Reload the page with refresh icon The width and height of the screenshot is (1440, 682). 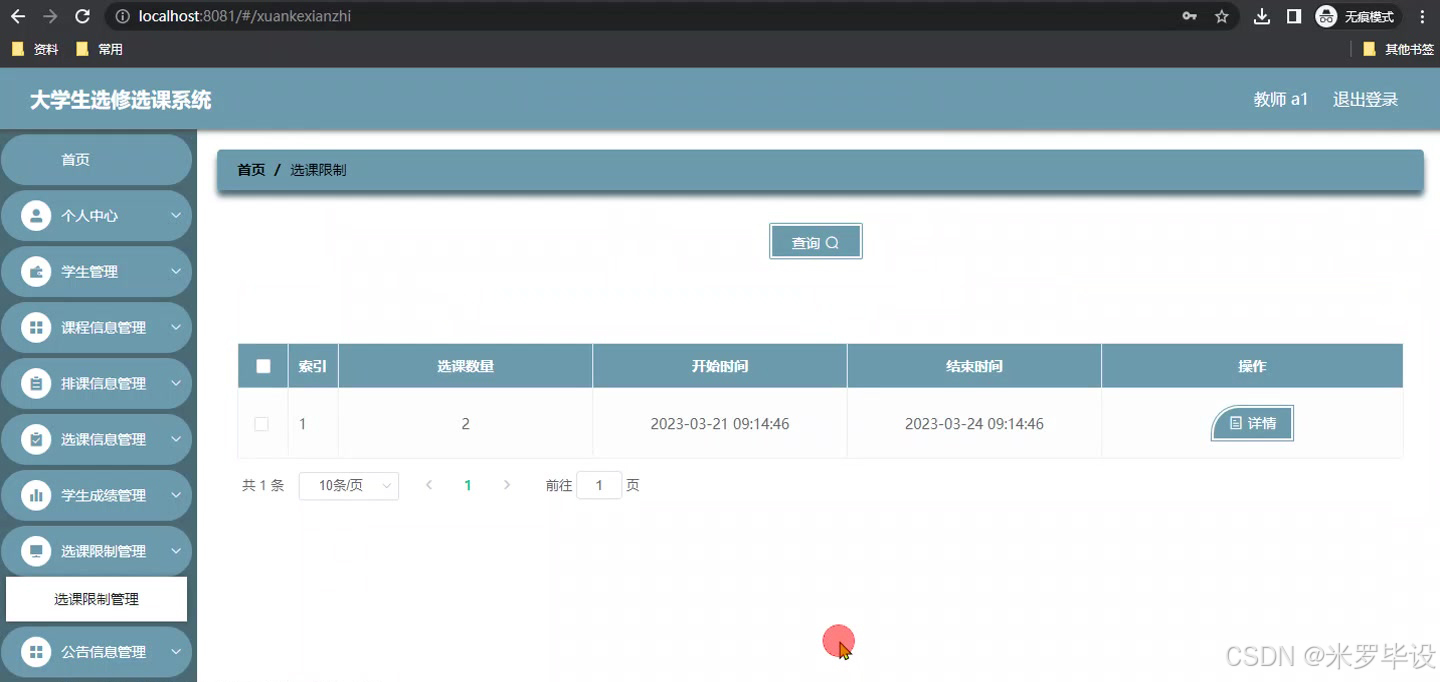[83, 16]
